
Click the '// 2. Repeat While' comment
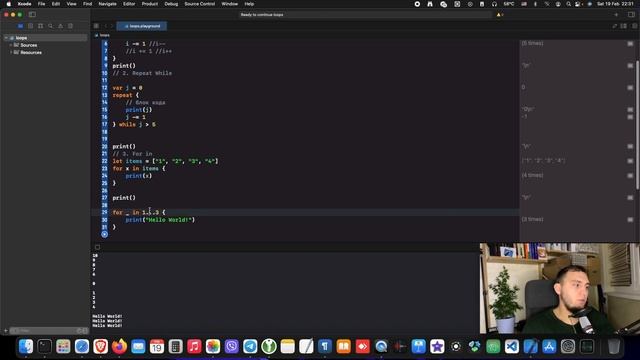[142, 73]
